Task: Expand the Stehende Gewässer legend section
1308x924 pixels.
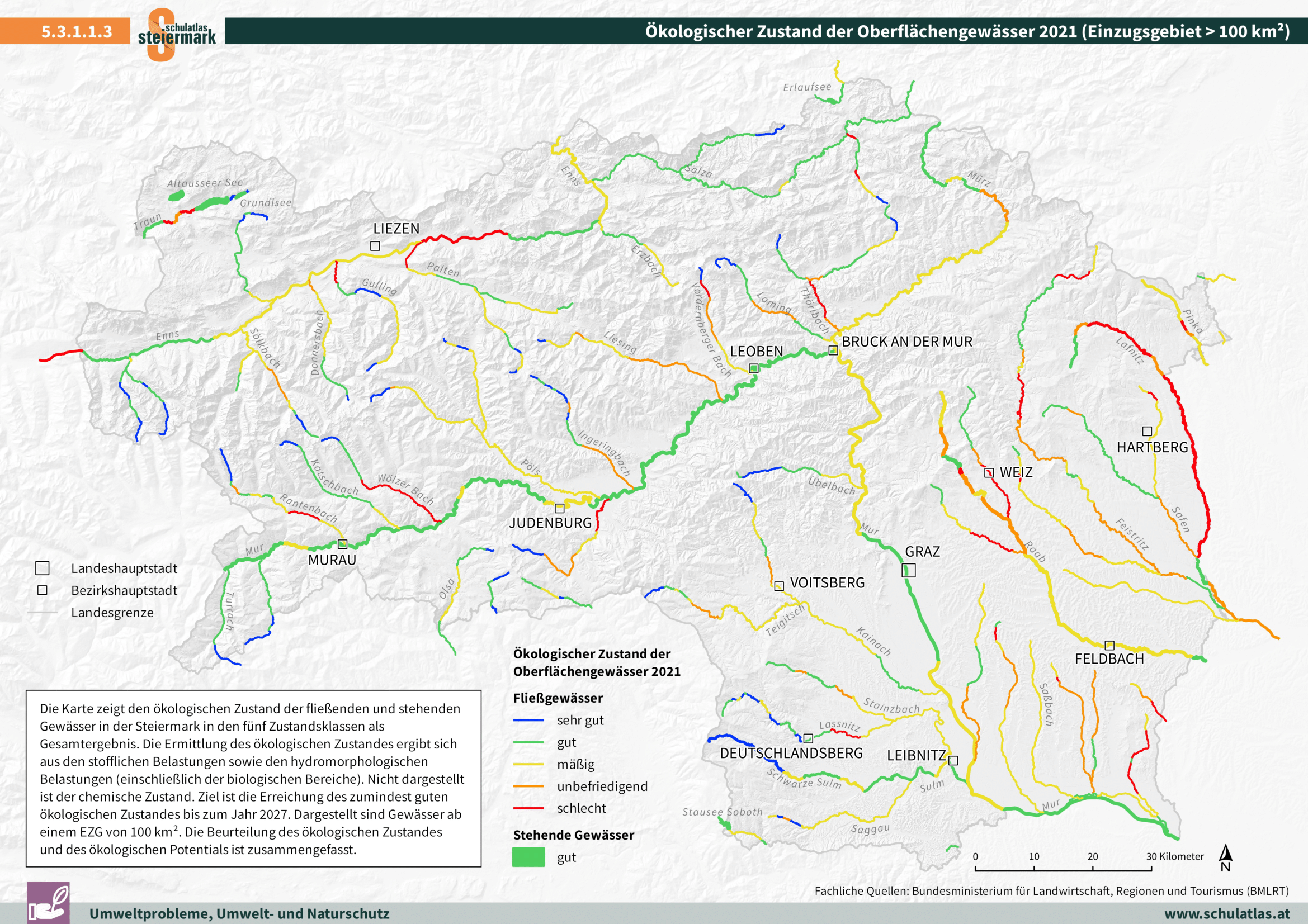Action: pos(574,836)
